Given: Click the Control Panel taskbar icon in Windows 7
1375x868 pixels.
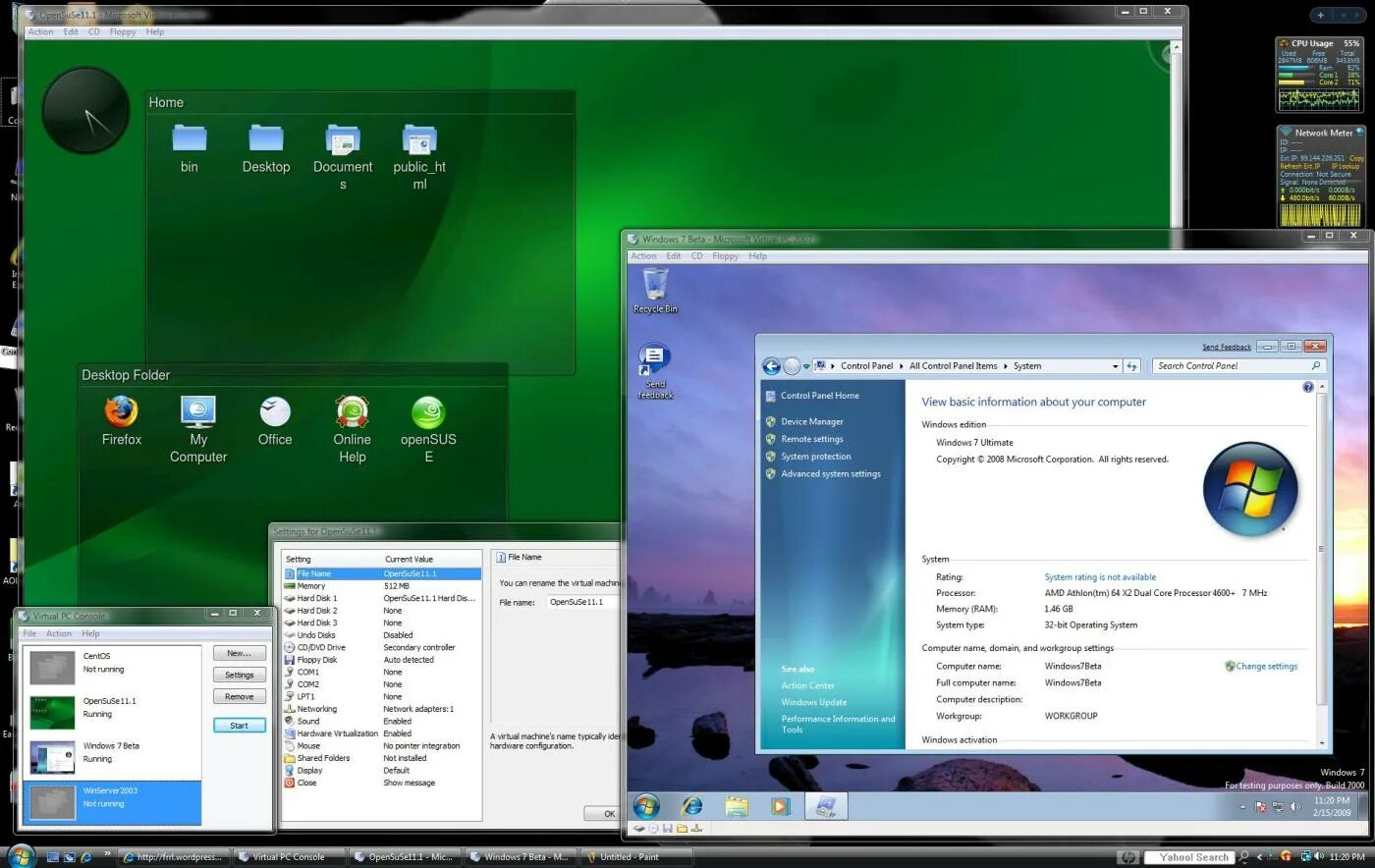Looking at the screenshot, I should pyautogui.click(x=826, y=806).
